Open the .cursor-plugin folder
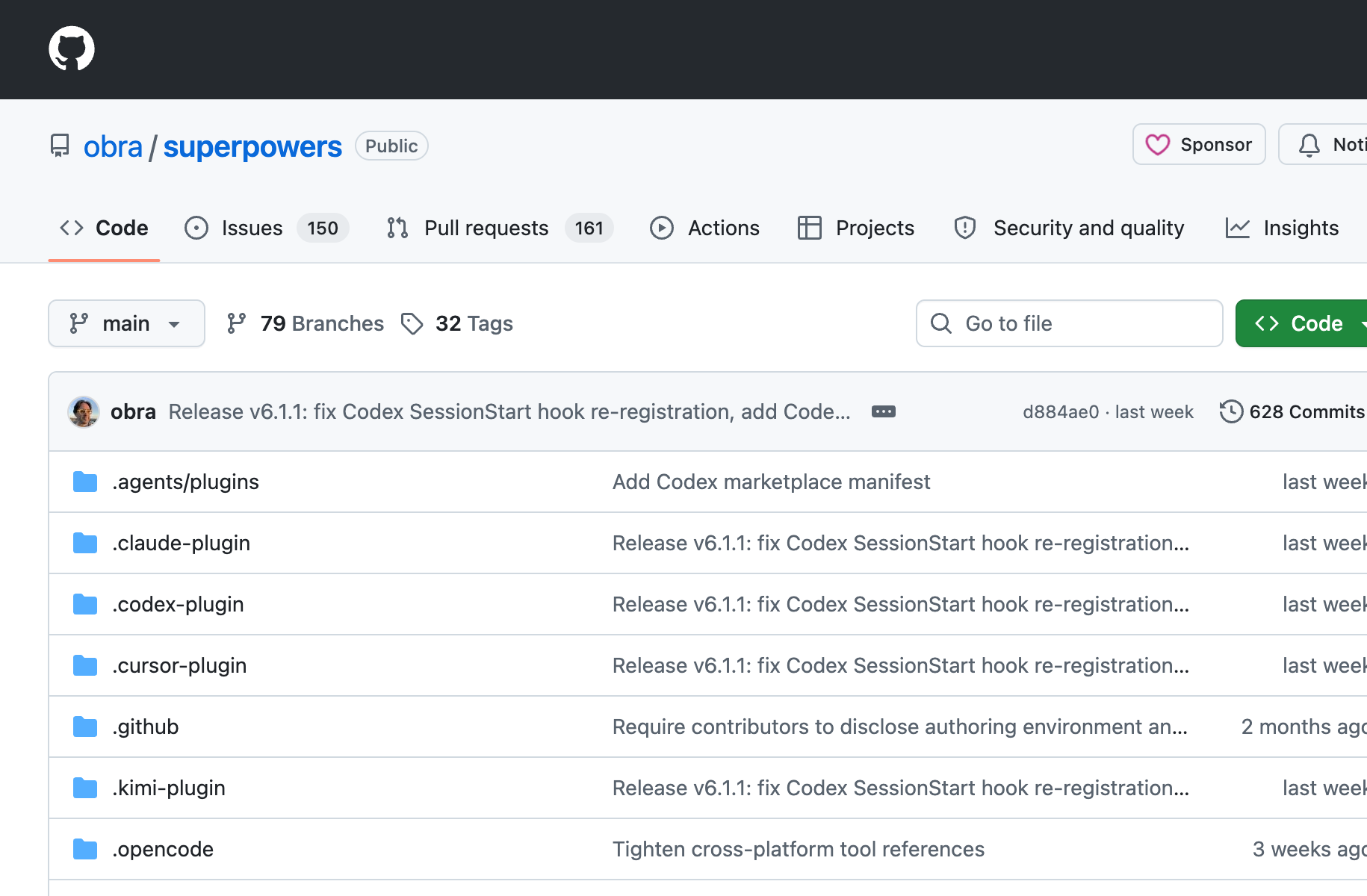Viewport: 1367px width, 896px height. click(x=179, y=665)
